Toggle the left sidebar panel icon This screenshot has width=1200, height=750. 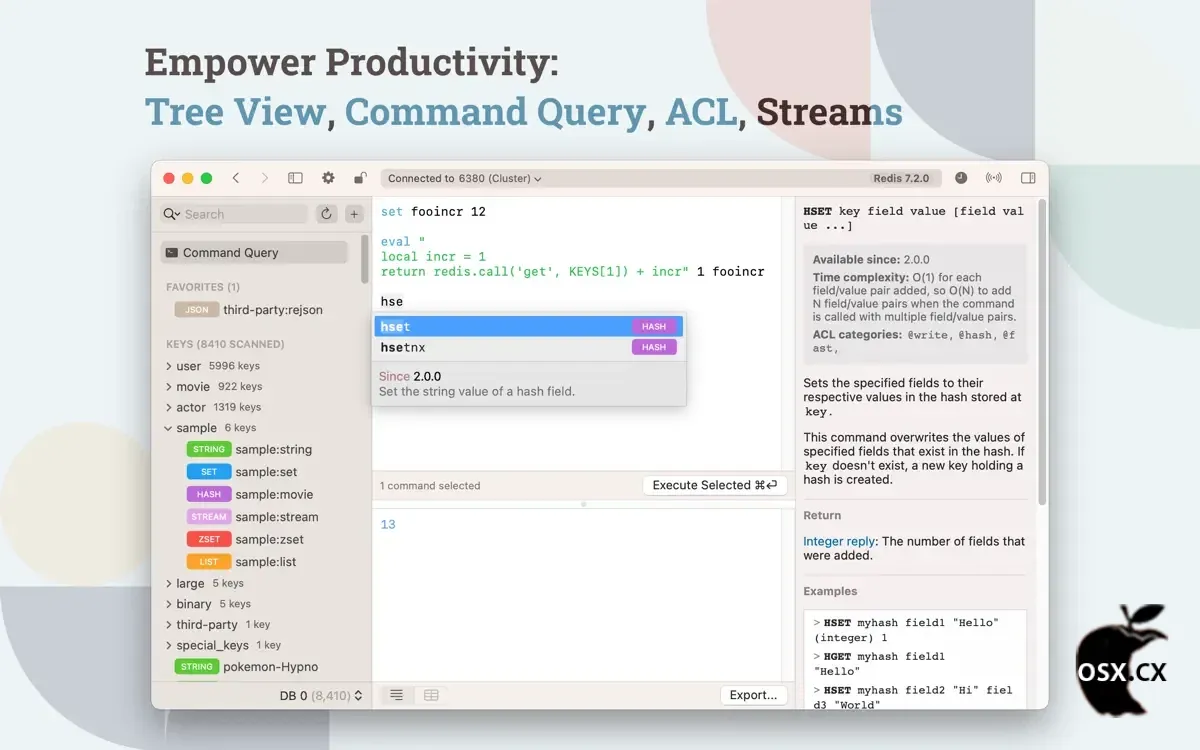[x=295, y=178]
